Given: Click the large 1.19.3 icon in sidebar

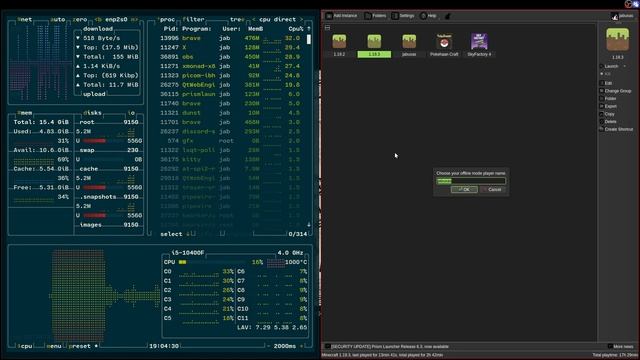Looking at the screenshot, I should (x=618, y=39).
